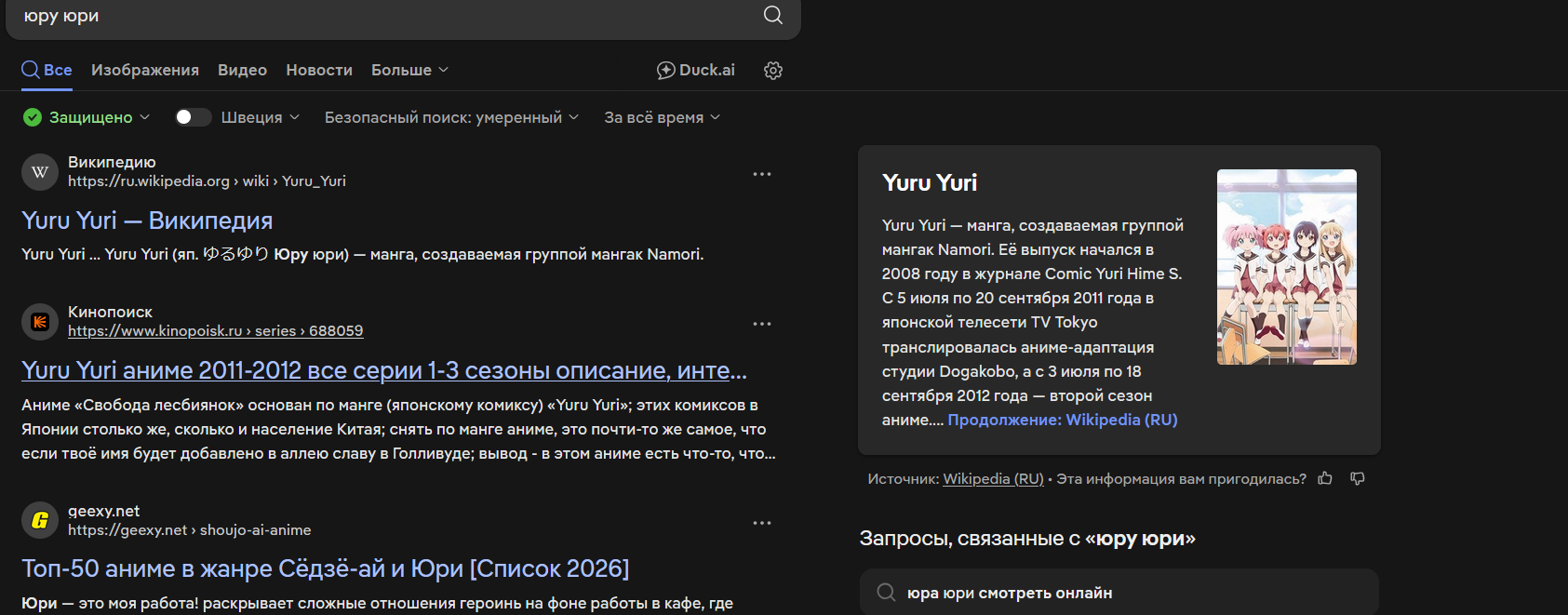Focus the search input field
This screenshot has height=615, width=1568.
(x=382, y=16)
